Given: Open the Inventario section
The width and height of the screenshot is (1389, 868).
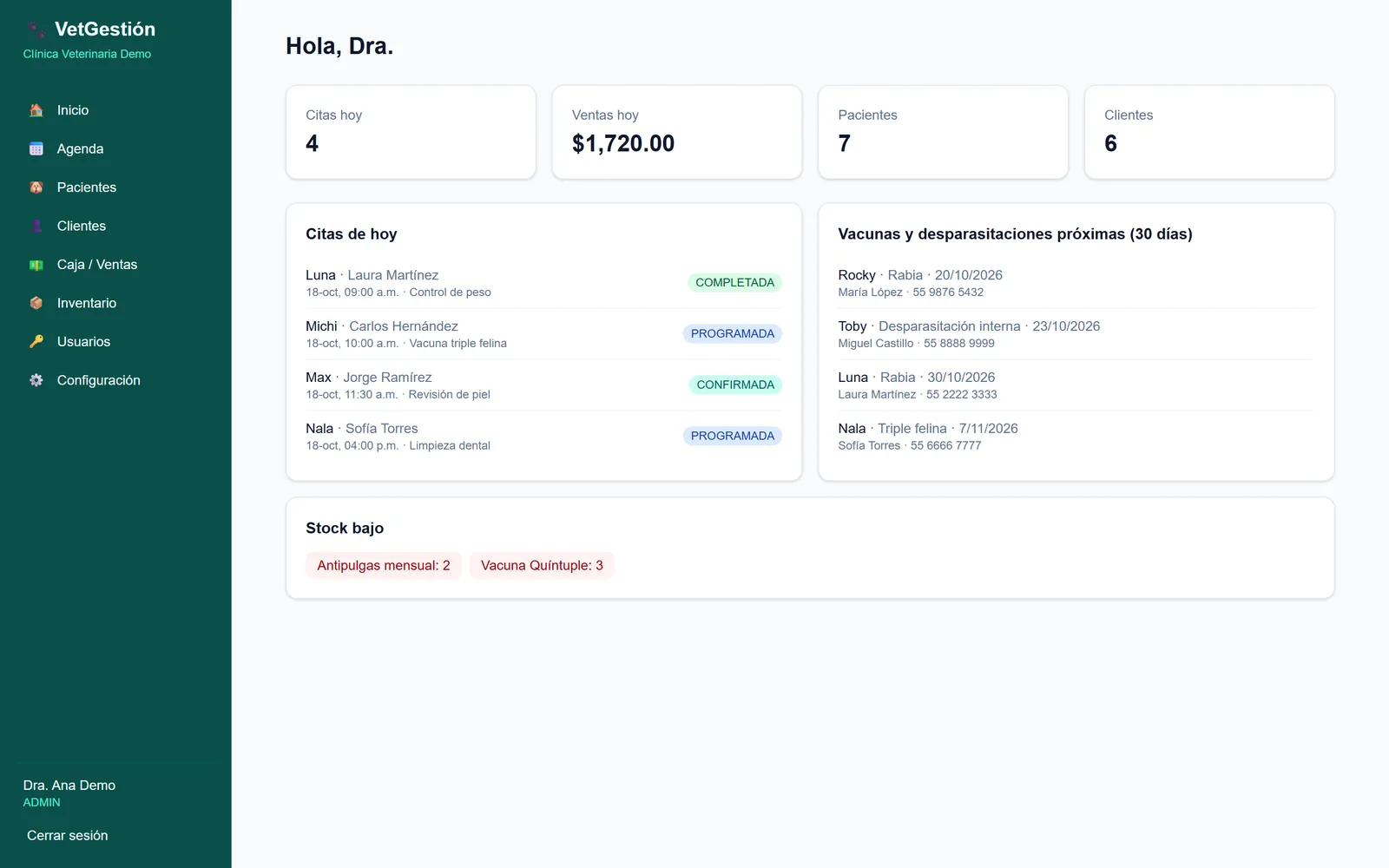Looking at the screenshot, I should pyautogui.click(x=115, y=303).
